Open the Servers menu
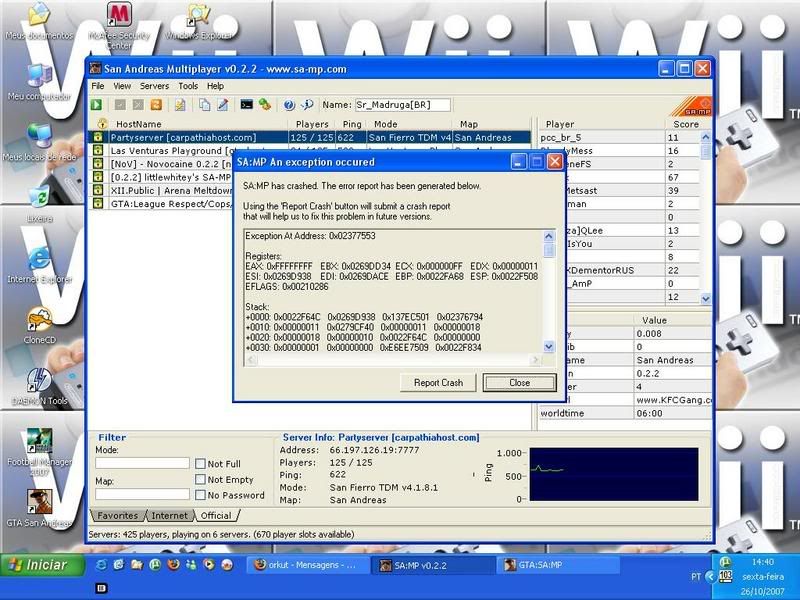Screen dimensions: 800x600 point(154,86)
